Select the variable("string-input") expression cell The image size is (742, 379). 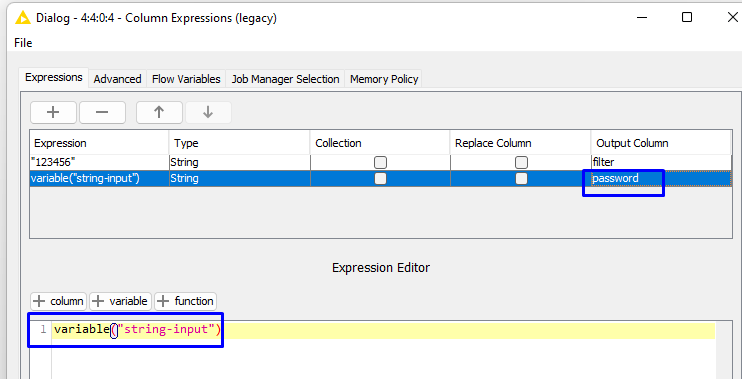(99, 178)
